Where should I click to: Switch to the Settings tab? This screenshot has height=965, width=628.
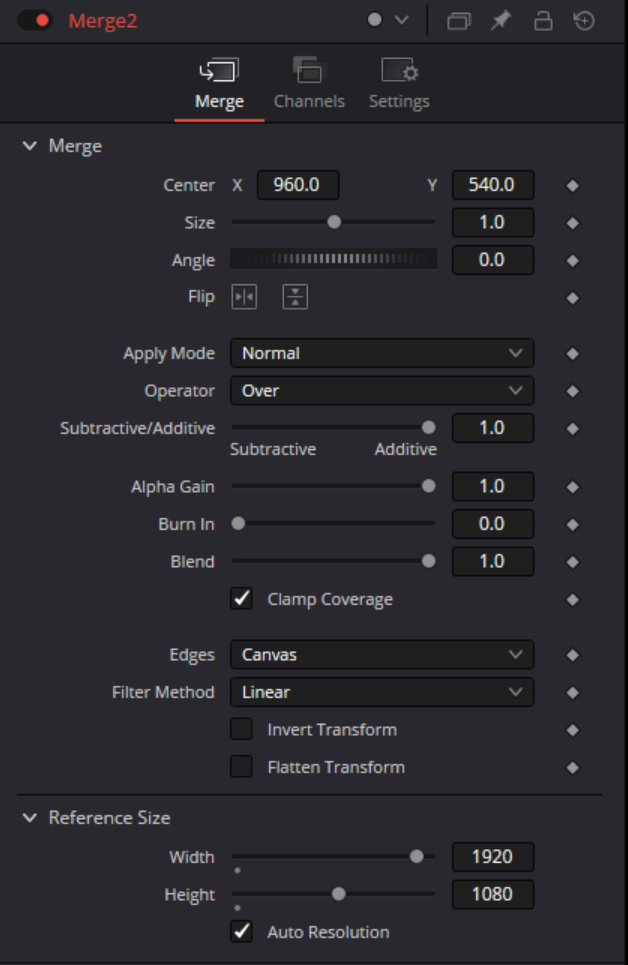(399, 85)
